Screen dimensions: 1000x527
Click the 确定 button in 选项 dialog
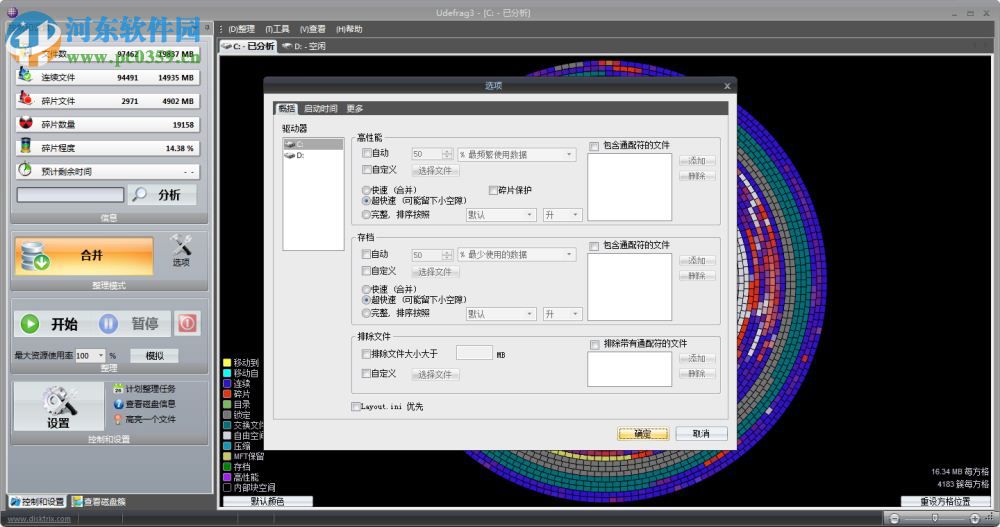643,434
